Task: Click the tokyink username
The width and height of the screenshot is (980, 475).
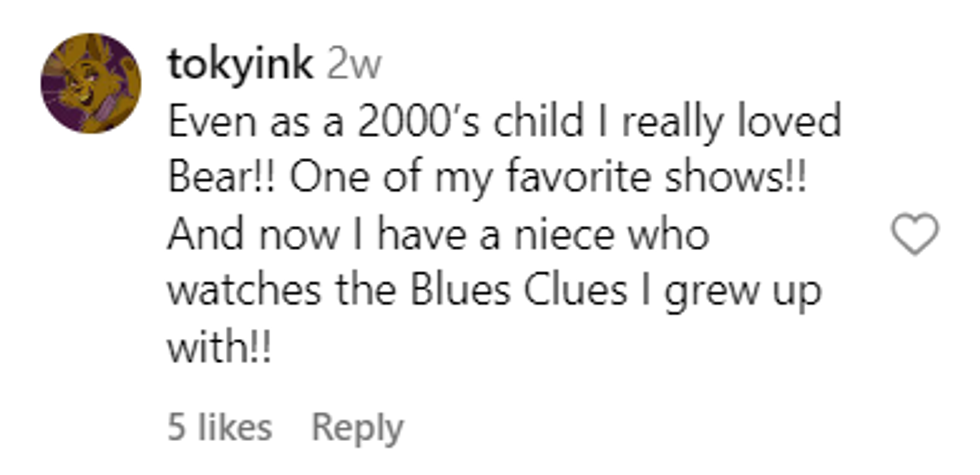Action: pyautogui.click(x=239, y=65)
